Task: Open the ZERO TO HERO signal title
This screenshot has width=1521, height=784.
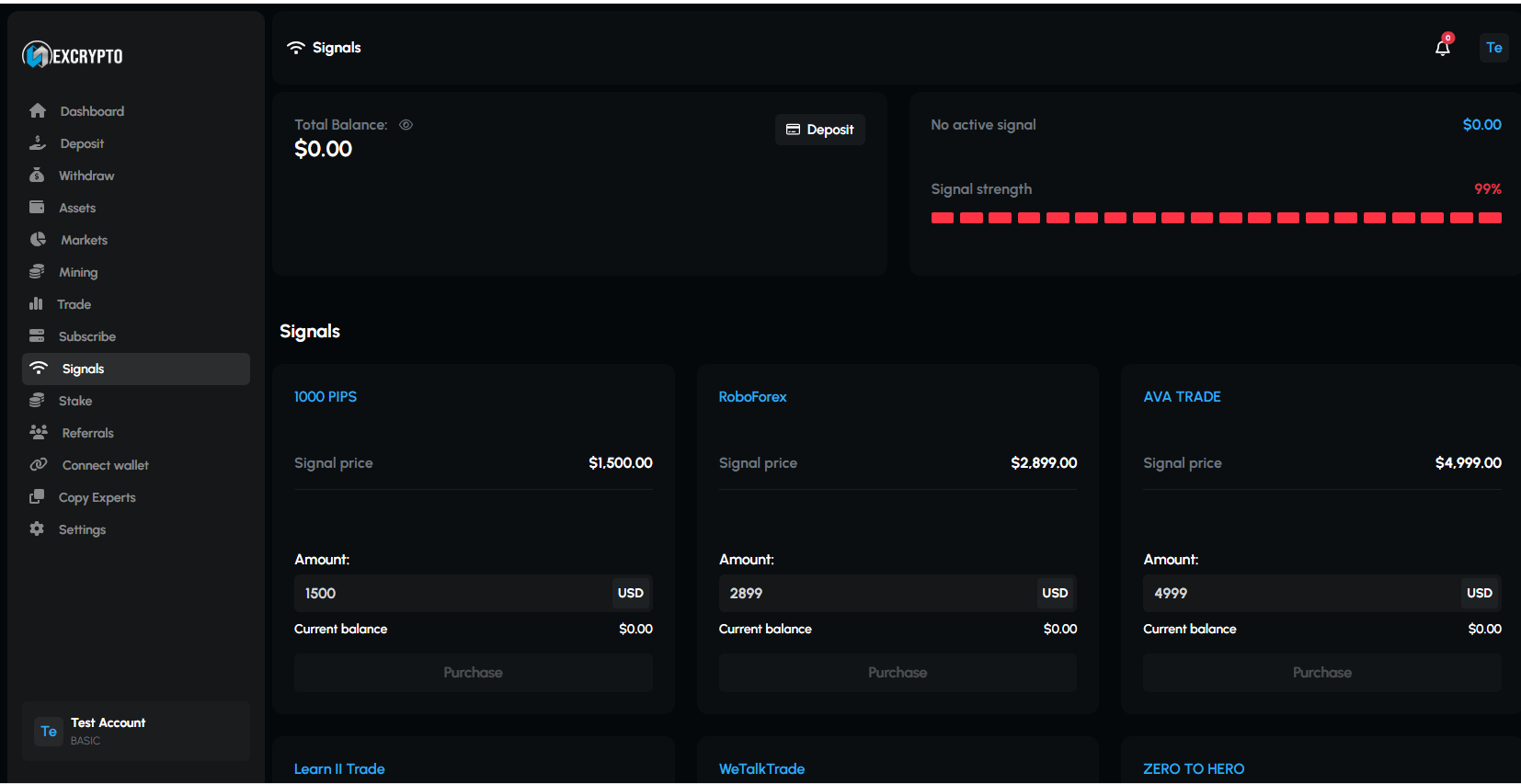Action: pyautogui.click(x=1194, y=768)
